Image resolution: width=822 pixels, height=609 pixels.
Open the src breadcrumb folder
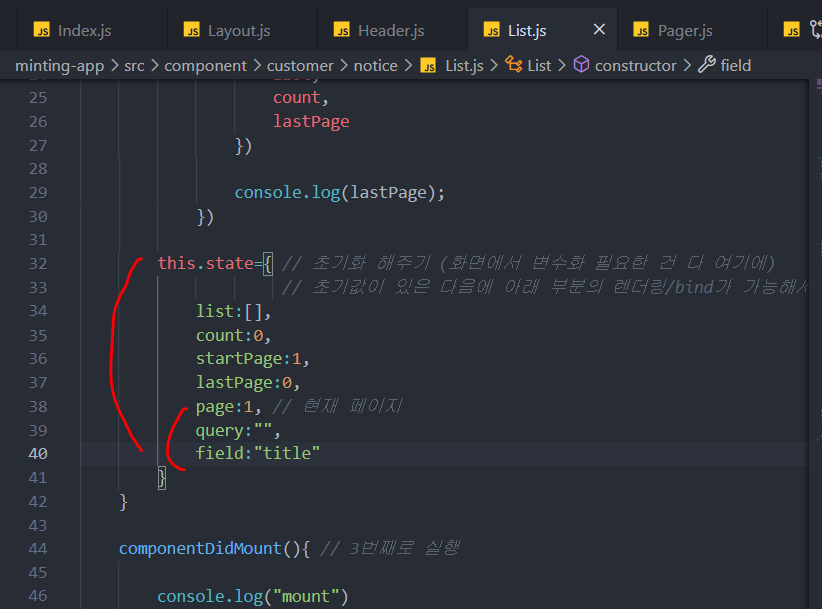click(134, 66)
